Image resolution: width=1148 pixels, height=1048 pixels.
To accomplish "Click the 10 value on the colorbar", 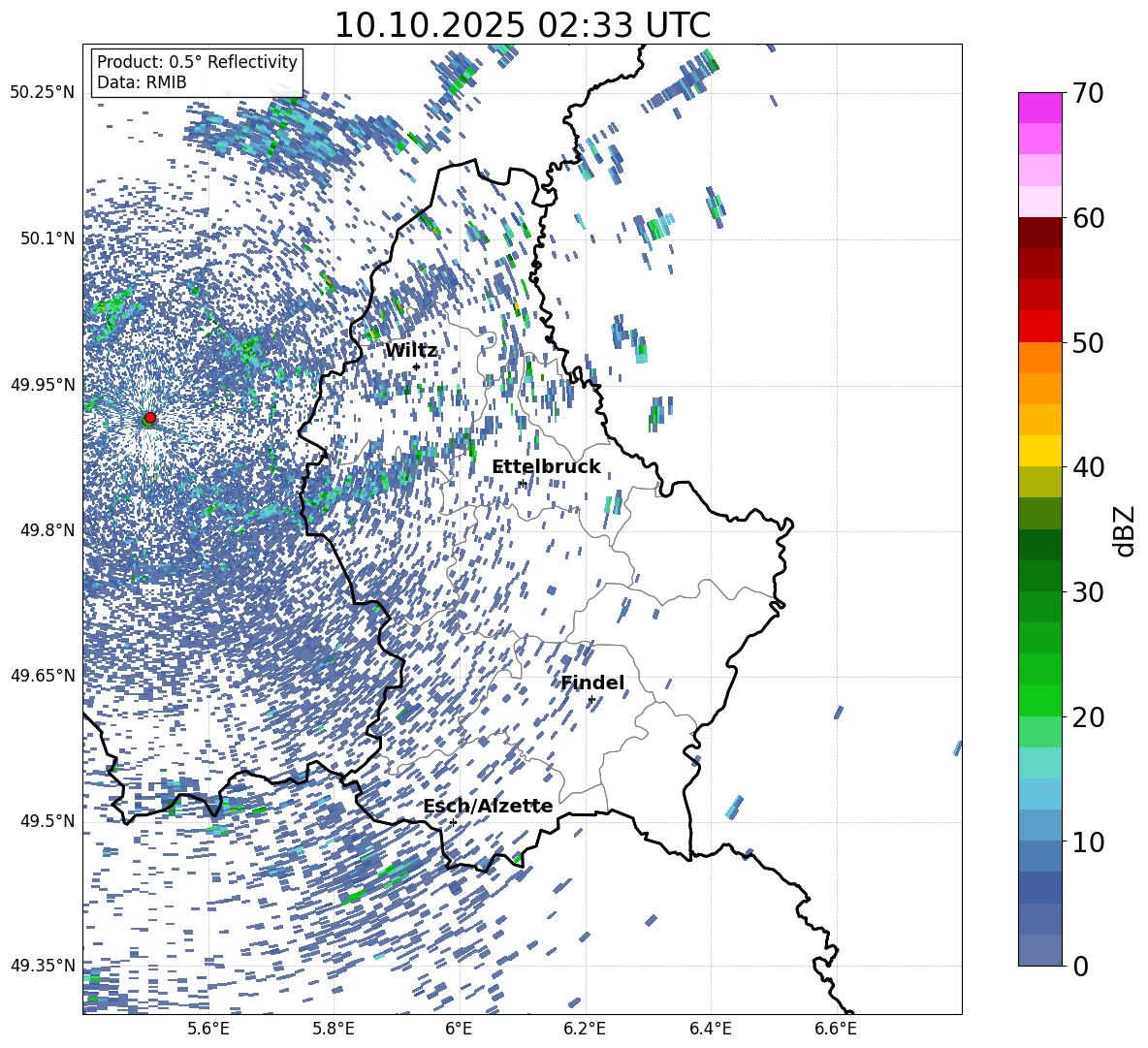I will pos(1088,842).
